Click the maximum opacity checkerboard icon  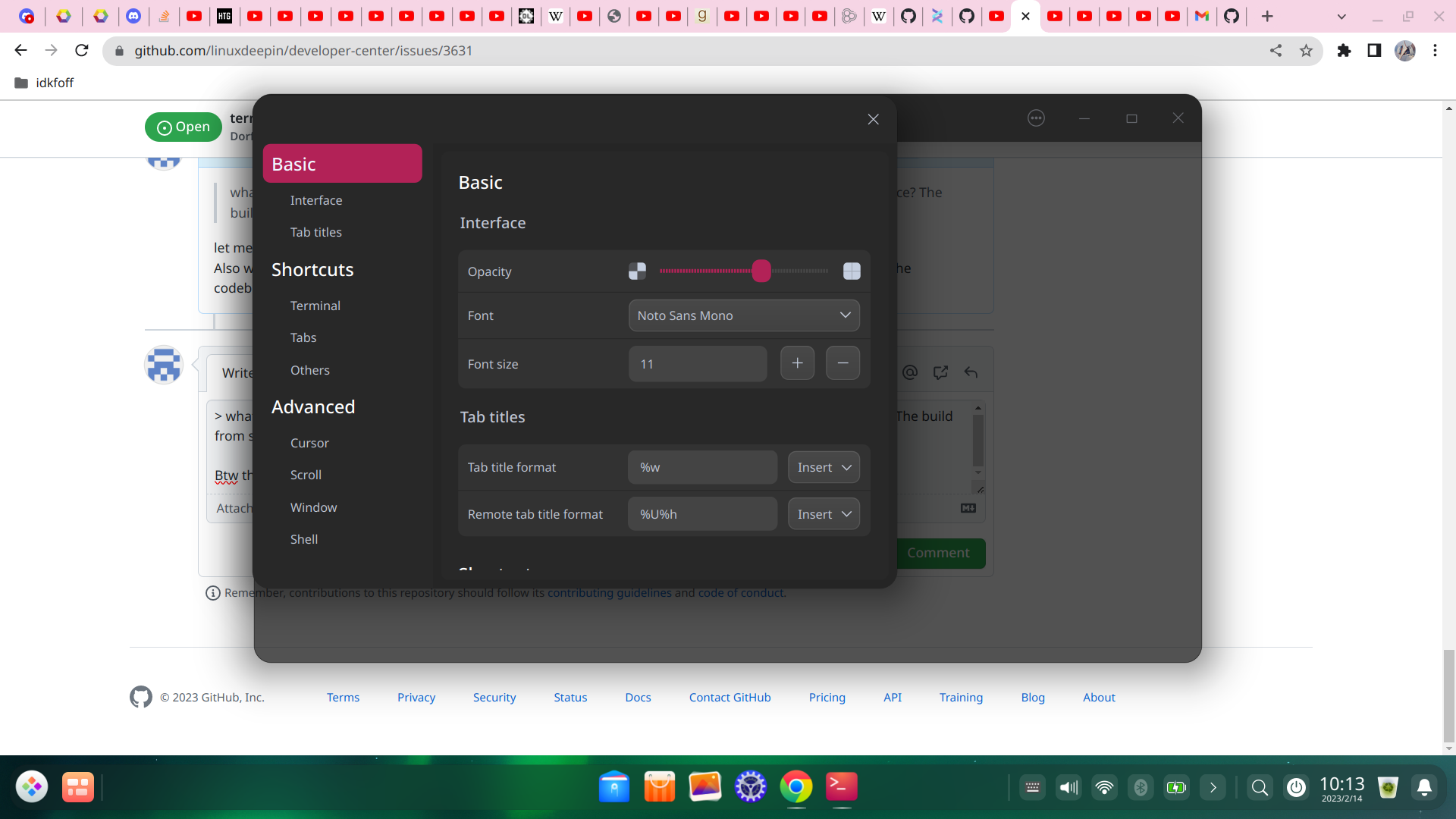[852, 271]
